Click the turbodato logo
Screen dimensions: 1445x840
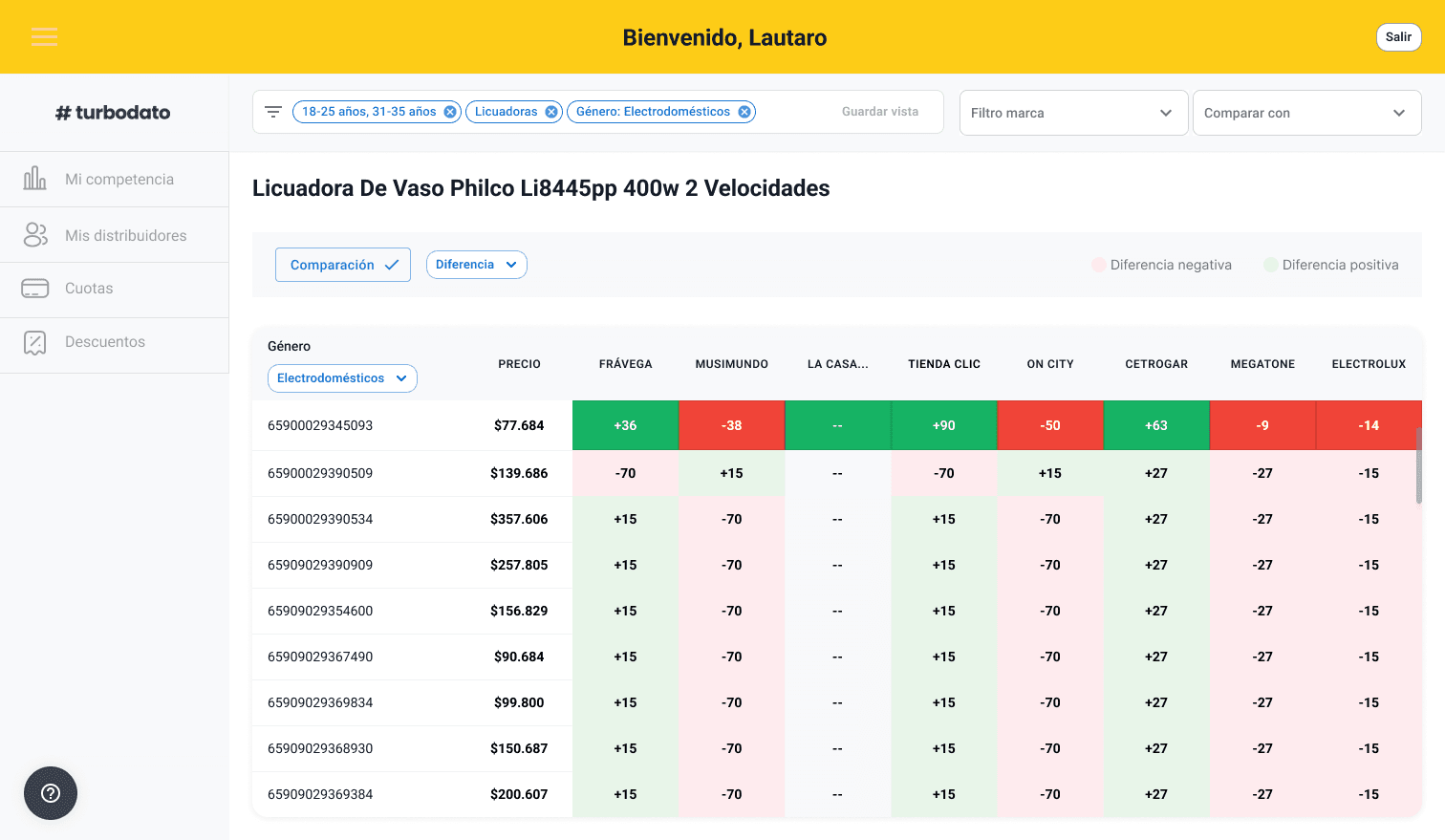point(113,113)
